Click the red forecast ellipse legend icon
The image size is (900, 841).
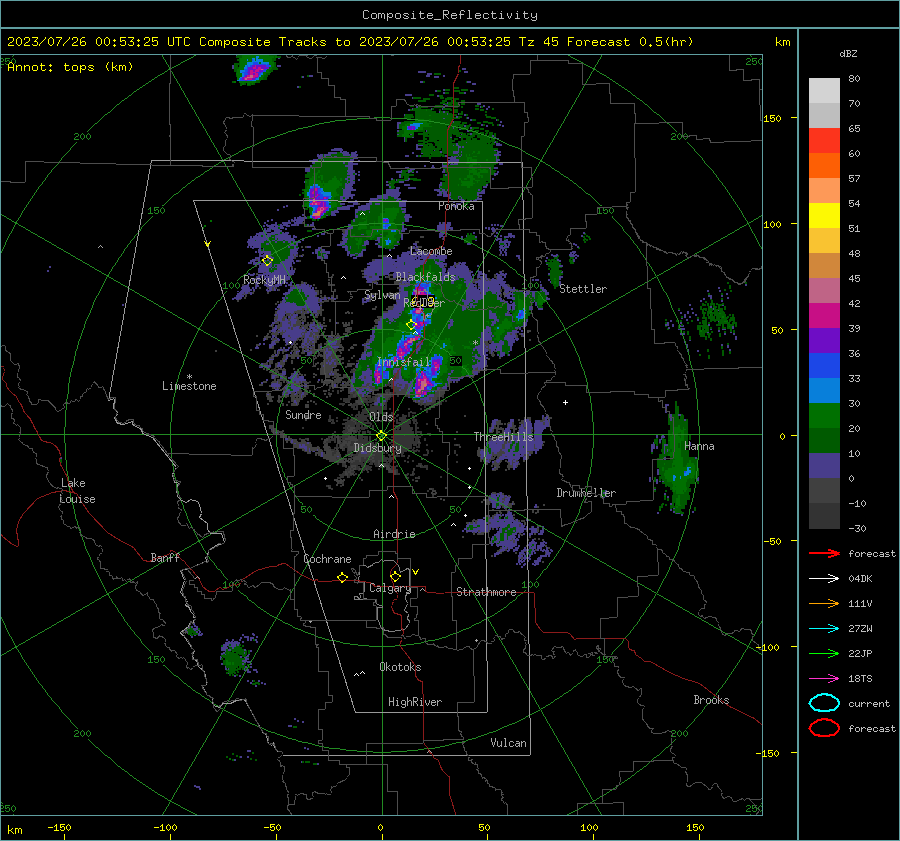click(x=824, y=728)
